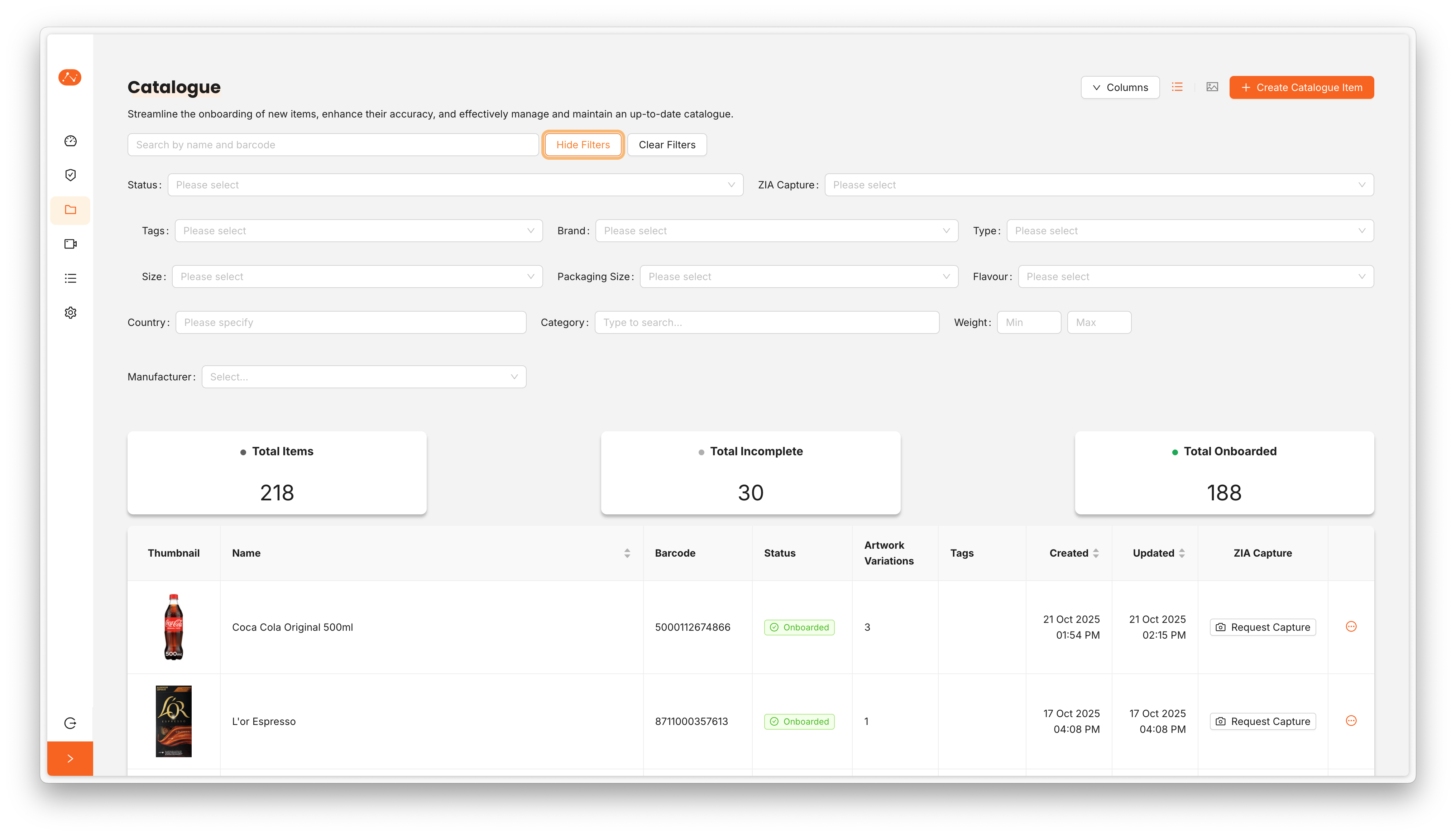Viewport: 1456px width, 836px height.
Task: Open the dashboard via speedometer icon
Action: pos(70,141)
